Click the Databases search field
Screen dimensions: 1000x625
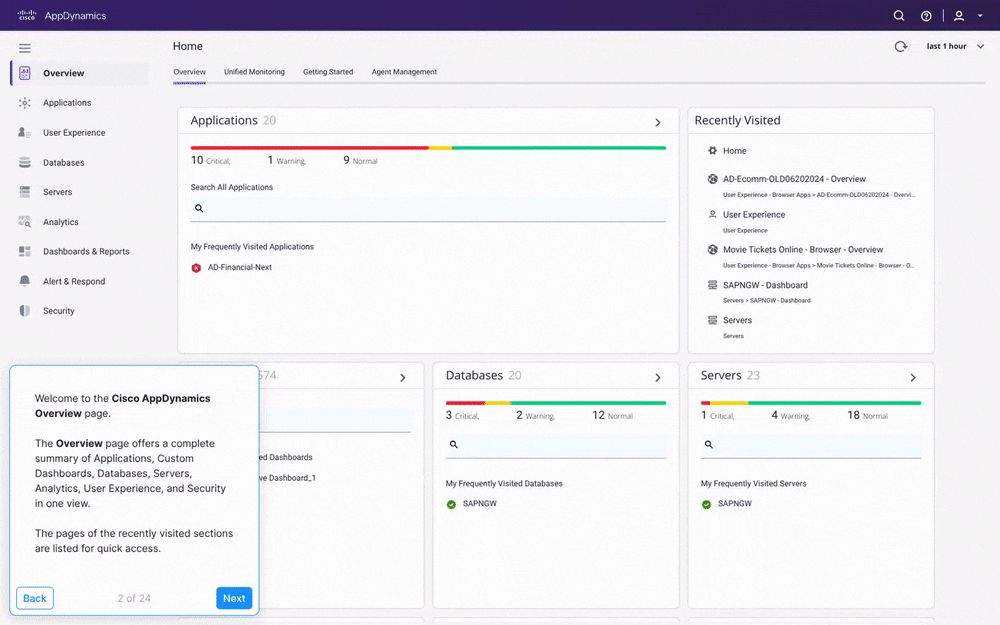(x=555, y=445)
